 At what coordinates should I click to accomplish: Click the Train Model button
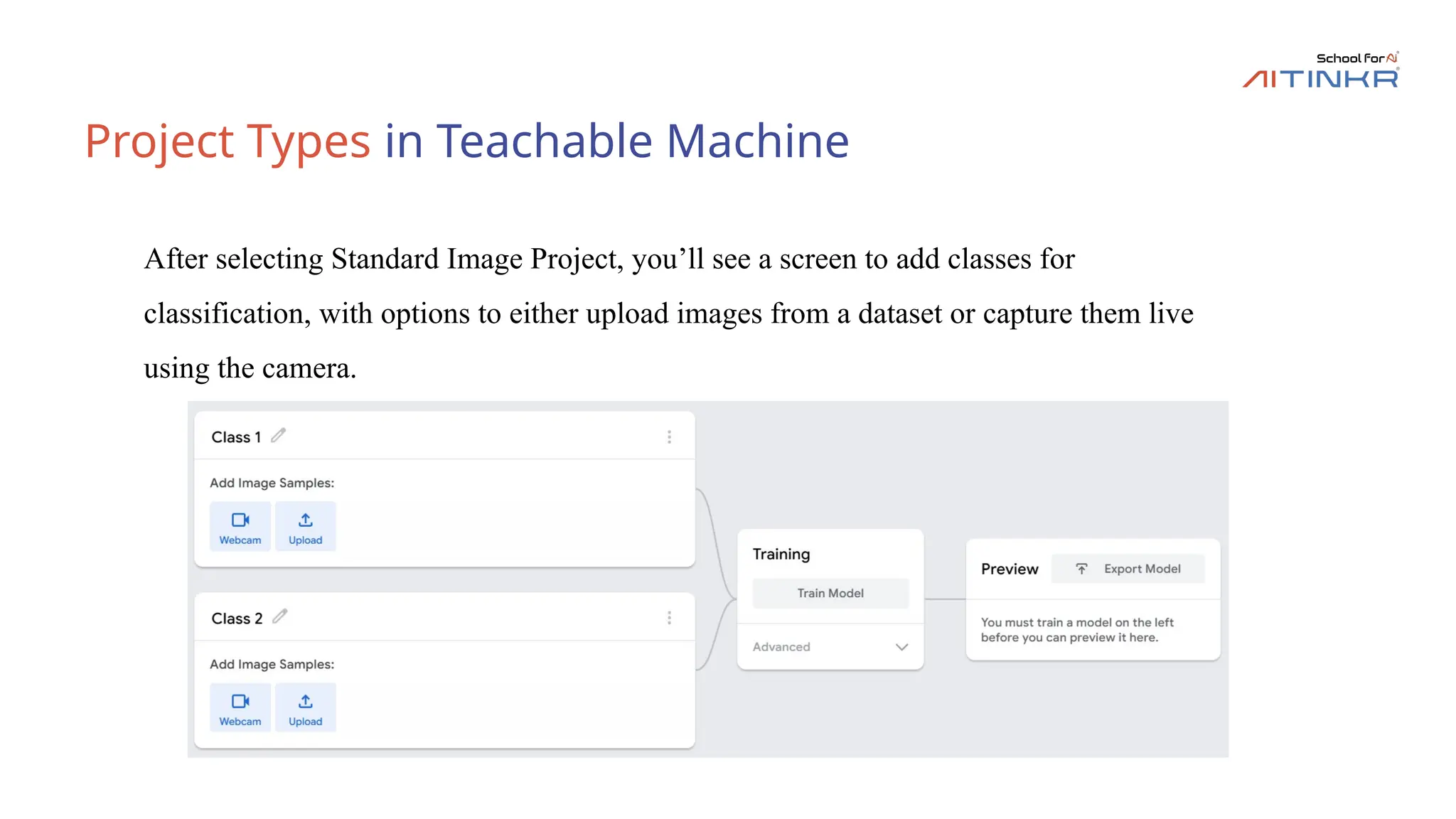click(830, 593)
